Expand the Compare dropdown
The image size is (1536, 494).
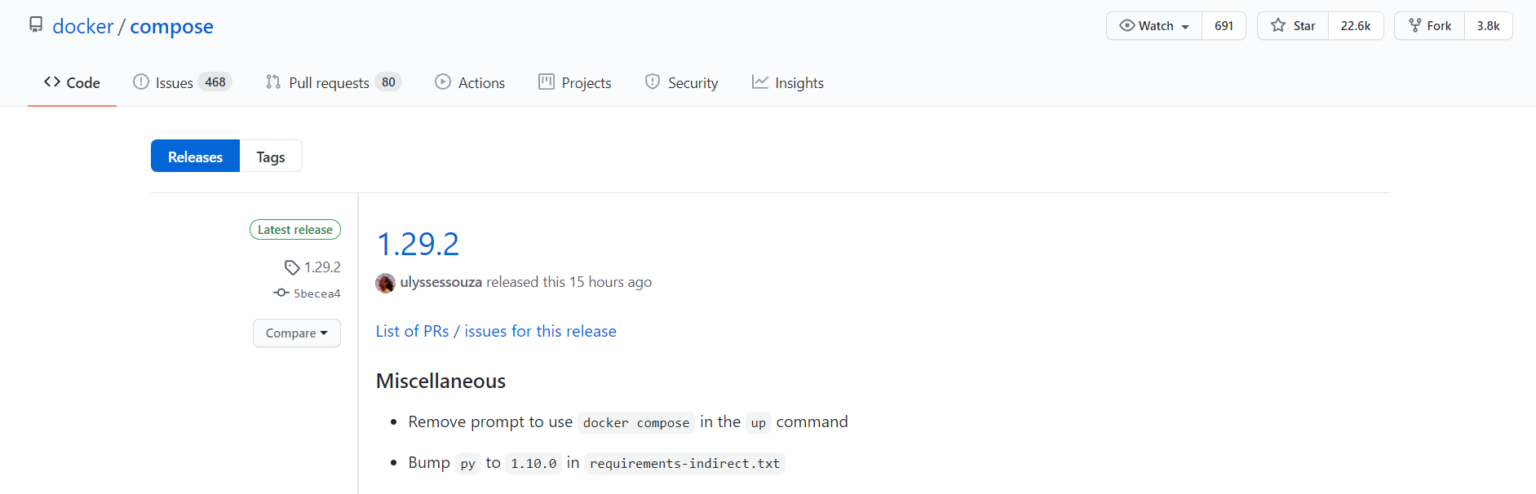point(297,333)
